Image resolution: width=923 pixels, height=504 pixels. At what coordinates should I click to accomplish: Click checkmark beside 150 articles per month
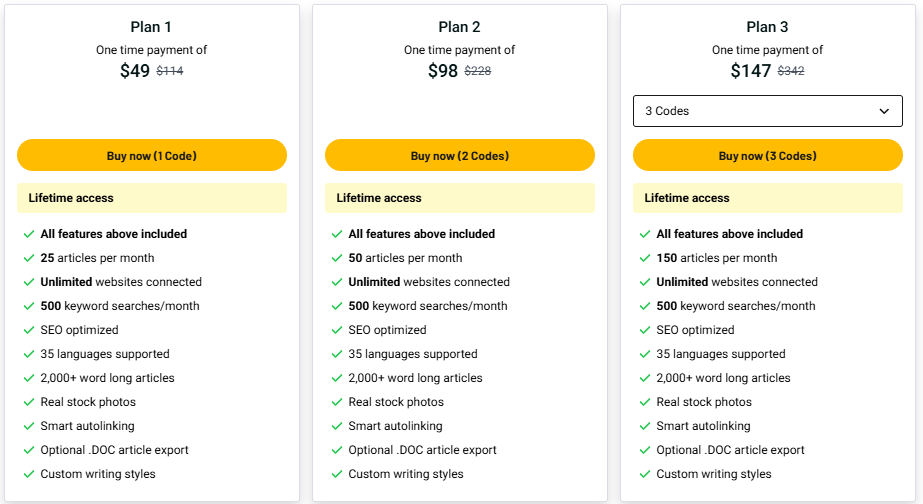click(645, 258)
